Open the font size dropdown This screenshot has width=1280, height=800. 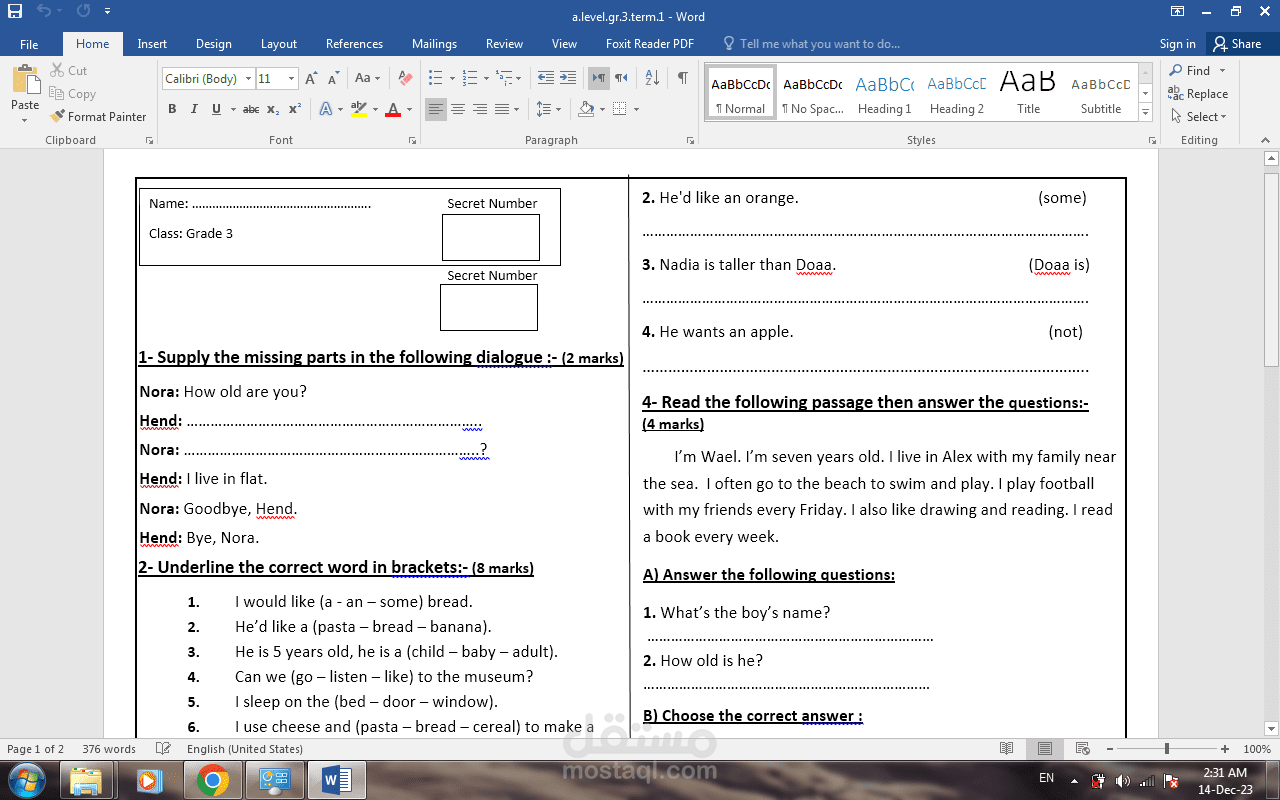[x=291, y=79]
